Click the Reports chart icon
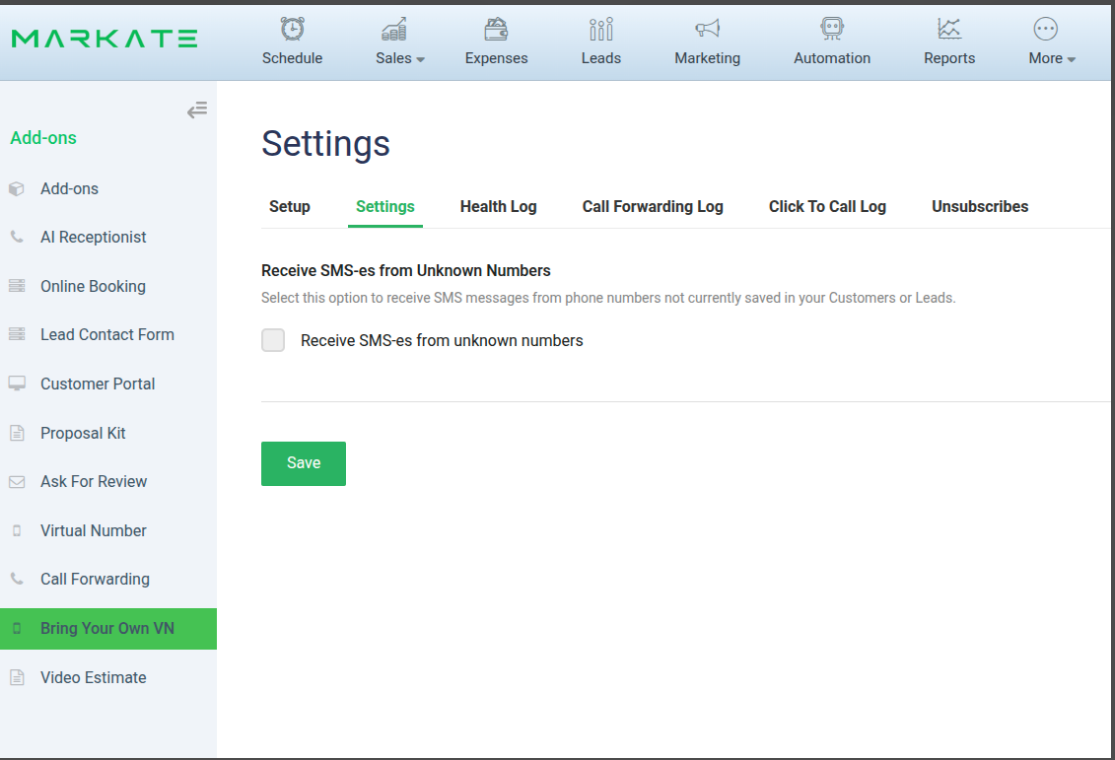 (949, 29)
